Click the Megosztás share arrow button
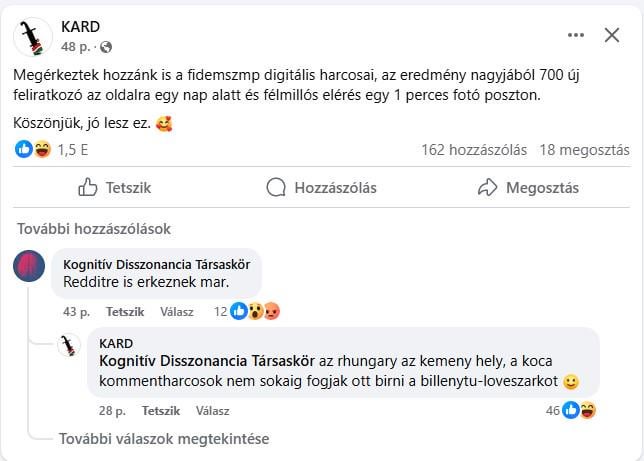644x461 pixels. [x=528, y=188]
